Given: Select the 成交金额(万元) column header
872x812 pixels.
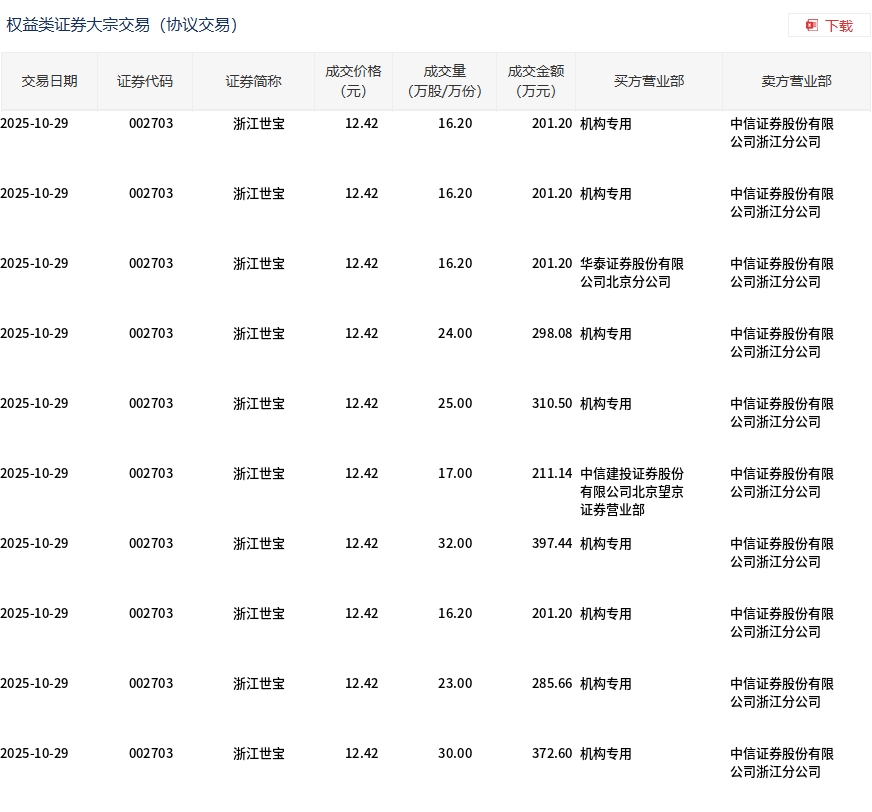Looking at the screenshot, I should point(536,81).
